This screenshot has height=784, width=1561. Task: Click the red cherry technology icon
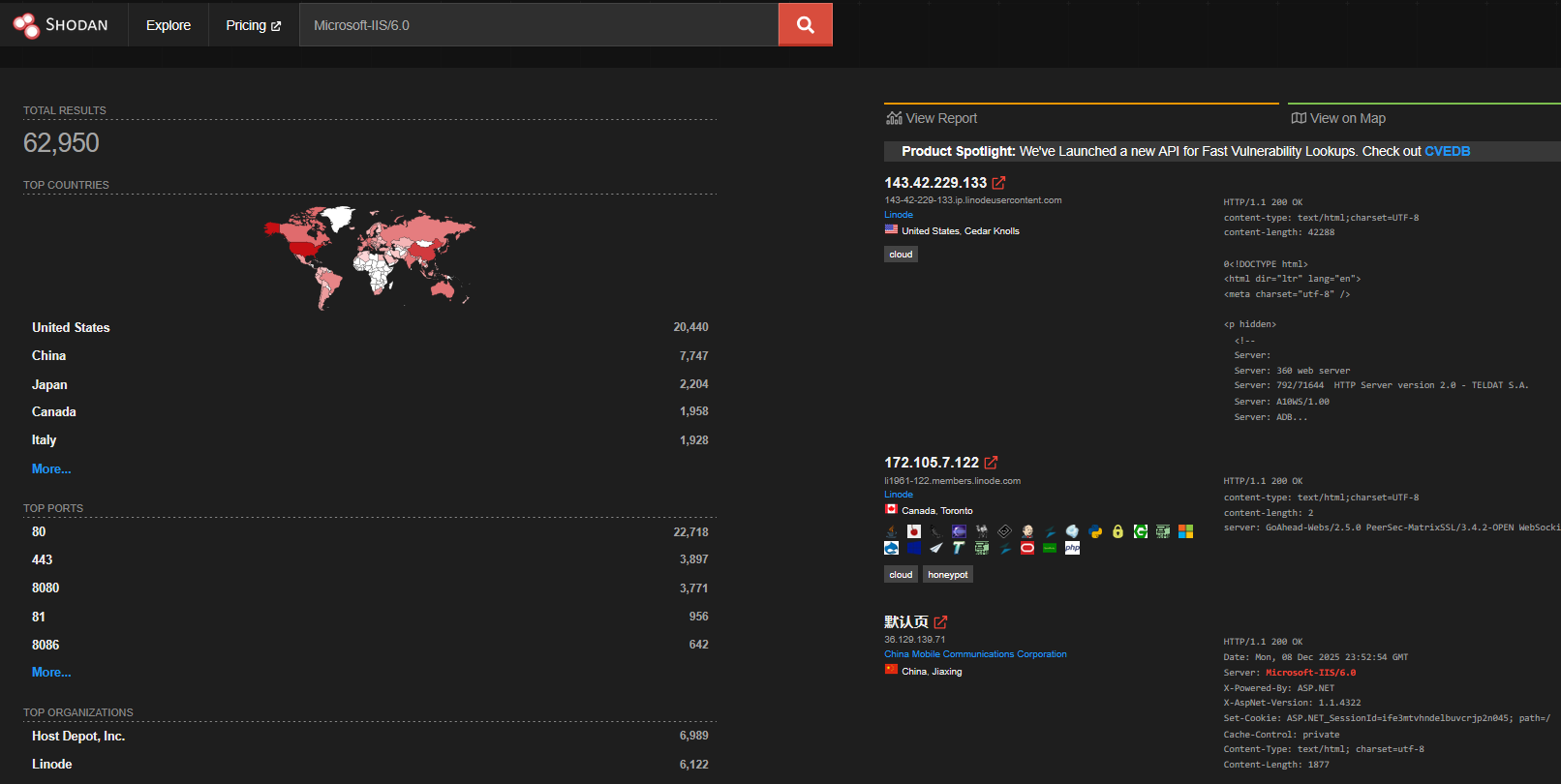pyautogui.click(x=914, y=531)
